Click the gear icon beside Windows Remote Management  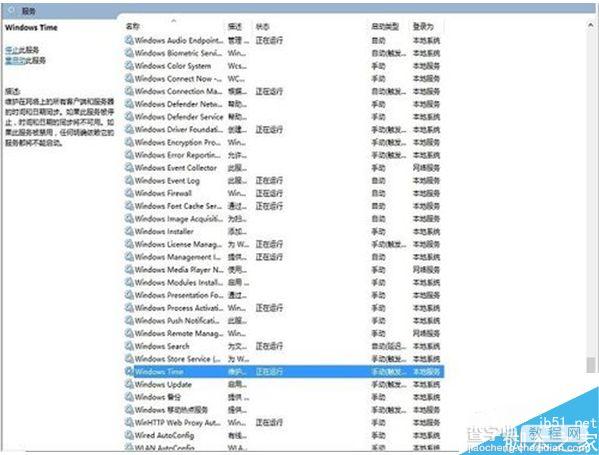click(129, 333)
